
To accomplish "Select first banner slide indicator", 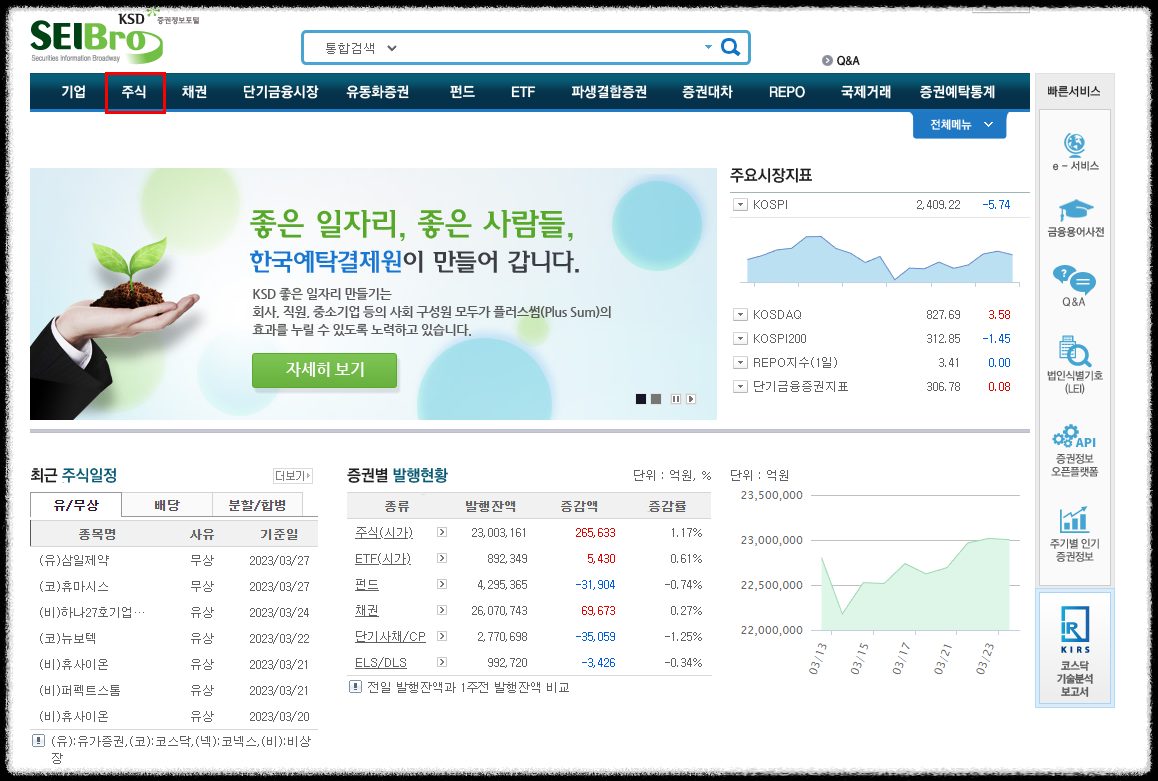I will (641, 399).
